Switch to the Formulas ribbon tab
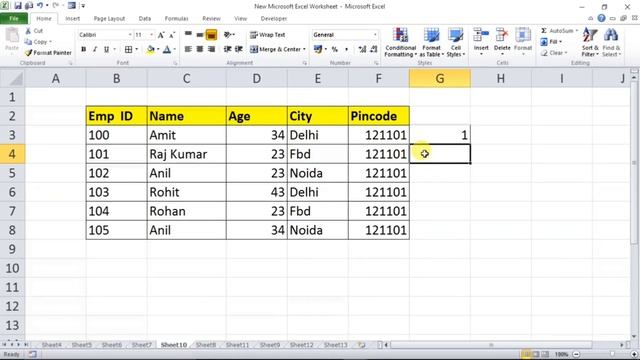 click(x=176, y=18)
